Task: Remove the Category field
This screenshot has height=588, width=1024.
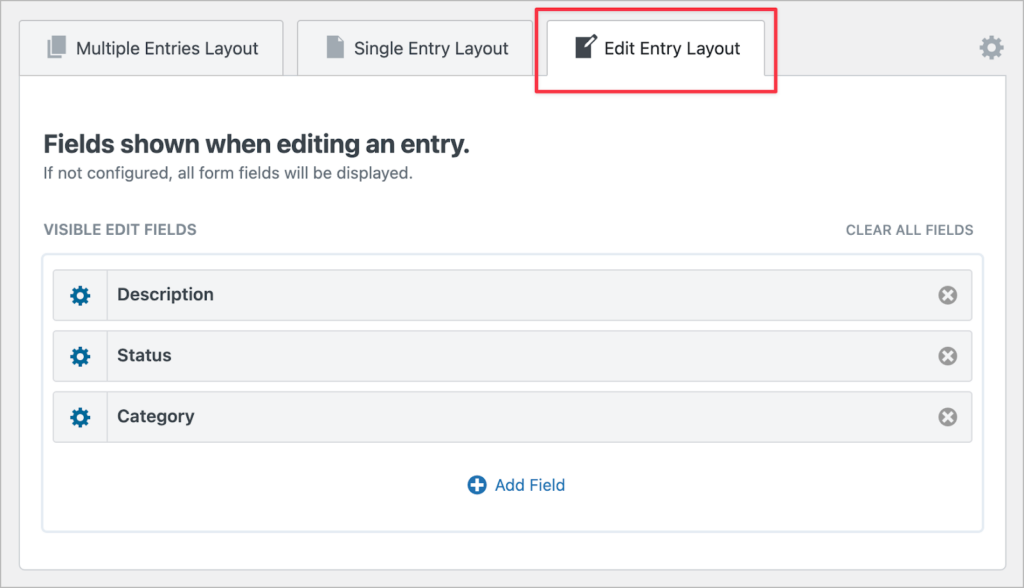Action: (x=947, y=417)
